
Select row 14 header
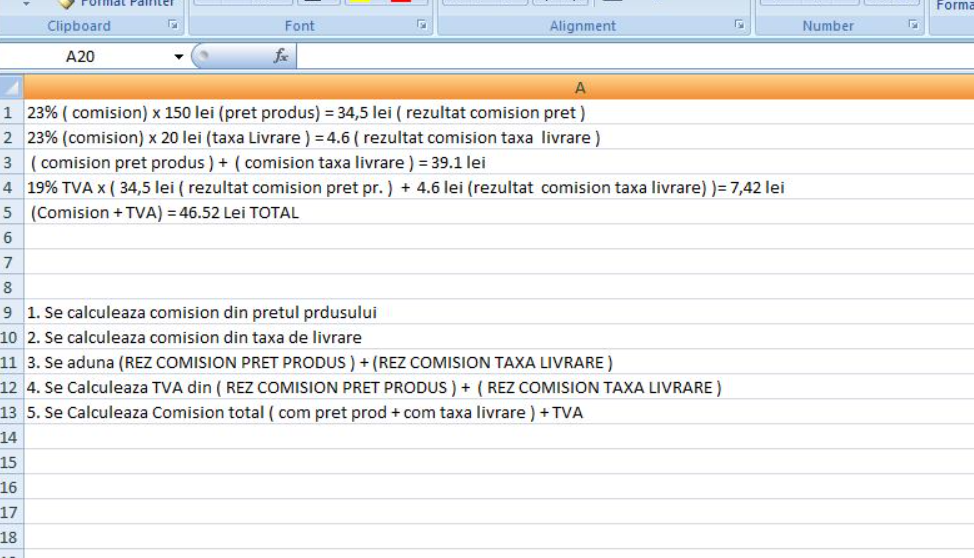coord(11,437)
